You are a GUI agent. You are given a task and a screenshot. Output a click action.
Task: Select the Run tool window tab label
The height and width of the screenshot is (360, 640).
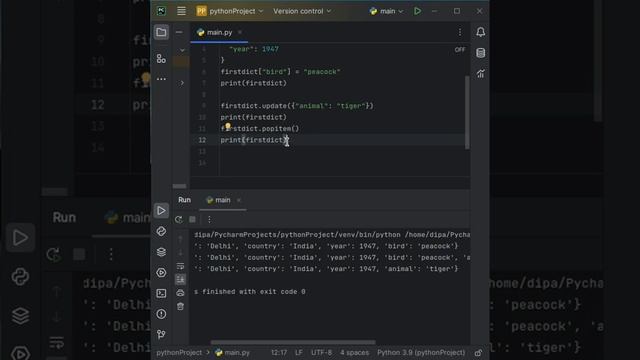(x=184, y=200)
